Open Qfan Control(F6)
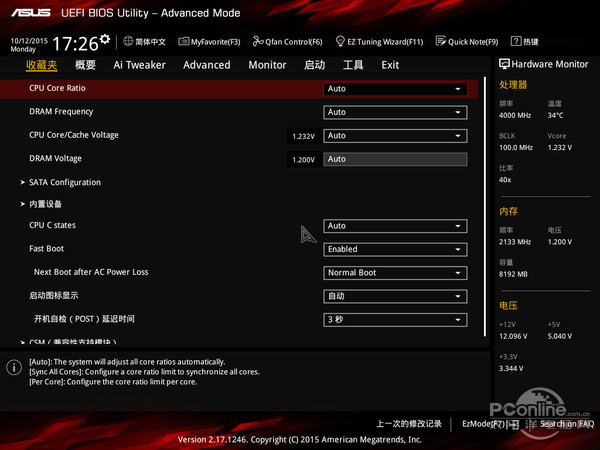 click(287, 42)
